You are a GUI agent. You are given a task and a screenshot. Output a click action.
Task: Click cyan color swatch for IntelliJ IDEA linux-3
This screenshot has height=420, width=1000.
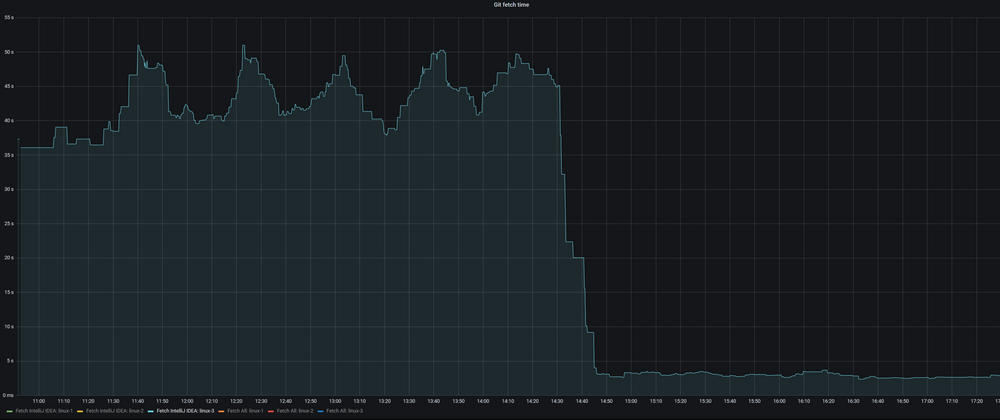point(150,411)
